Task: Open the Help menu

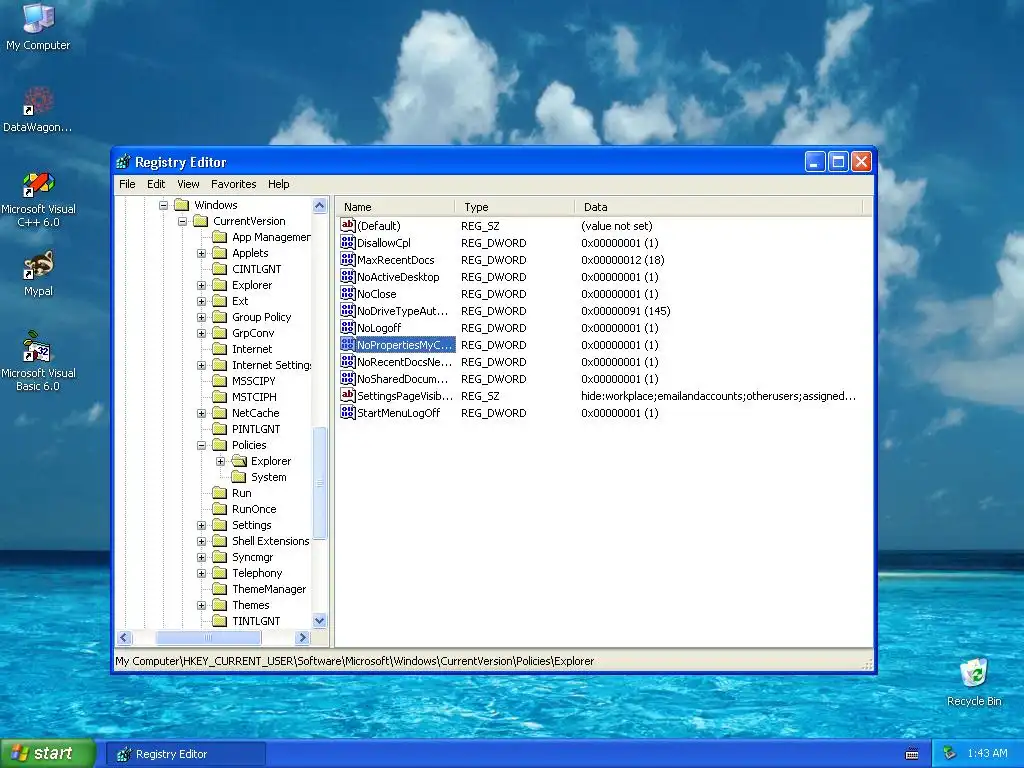Action: 279,184
